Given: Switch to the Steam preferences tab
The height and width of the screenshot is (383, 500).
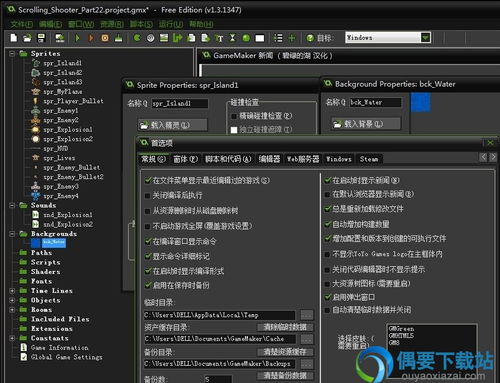Looking at the screenshot, I should [x=369, y=159].
